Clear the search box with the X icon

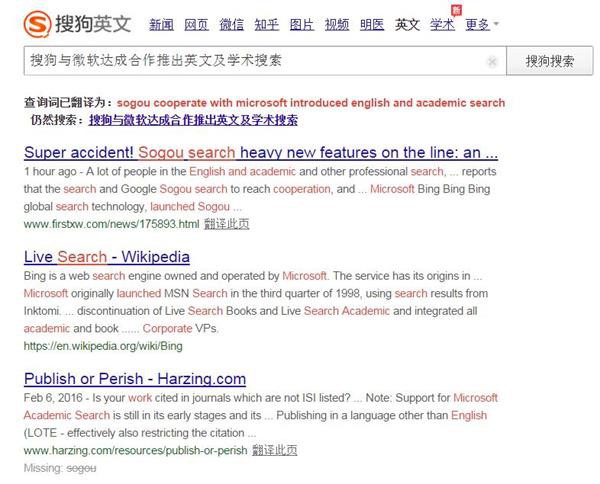(x=492, y=61)
